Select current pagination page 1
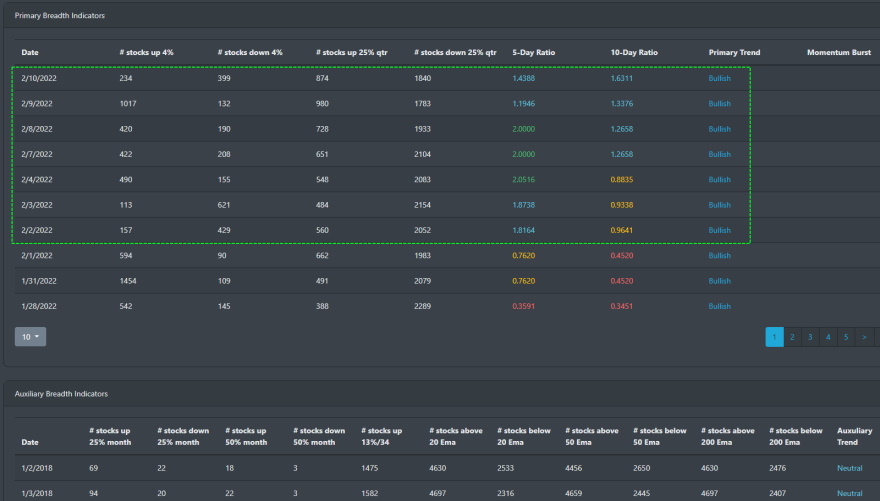 click(774, 337)
